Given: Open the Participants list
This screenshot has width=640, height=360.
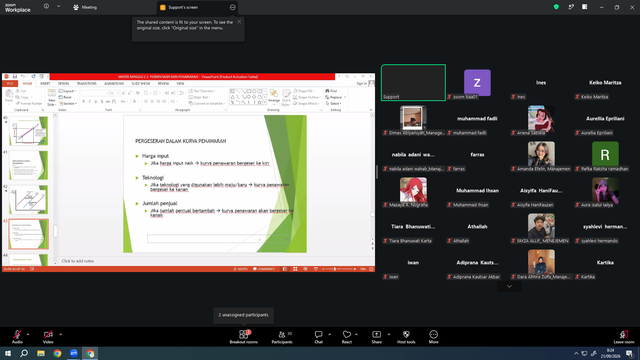Looking at the screenshot, I should tap(282, 336).
